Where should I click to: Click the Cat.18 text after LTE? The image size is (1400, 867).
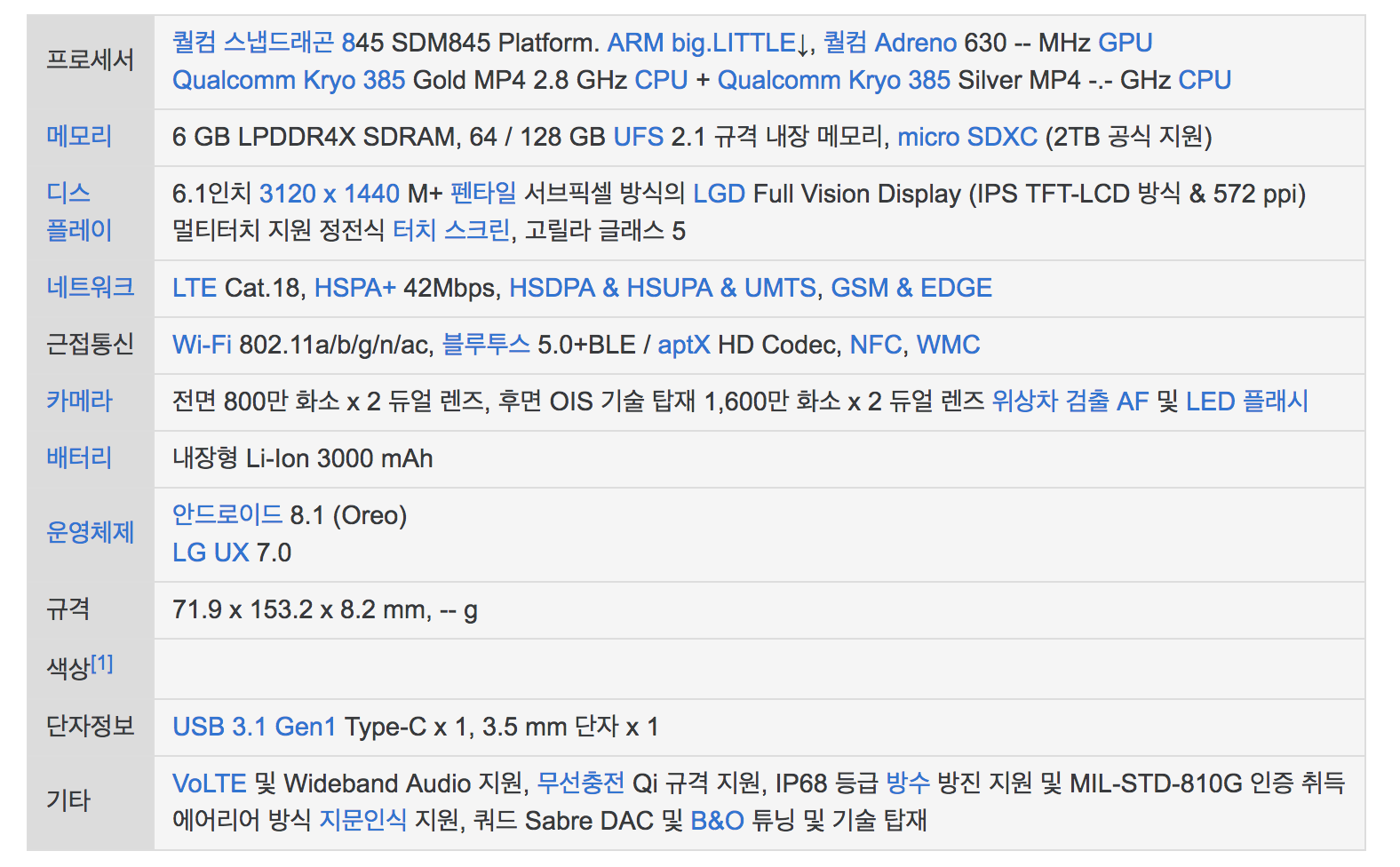coord(262,288)
